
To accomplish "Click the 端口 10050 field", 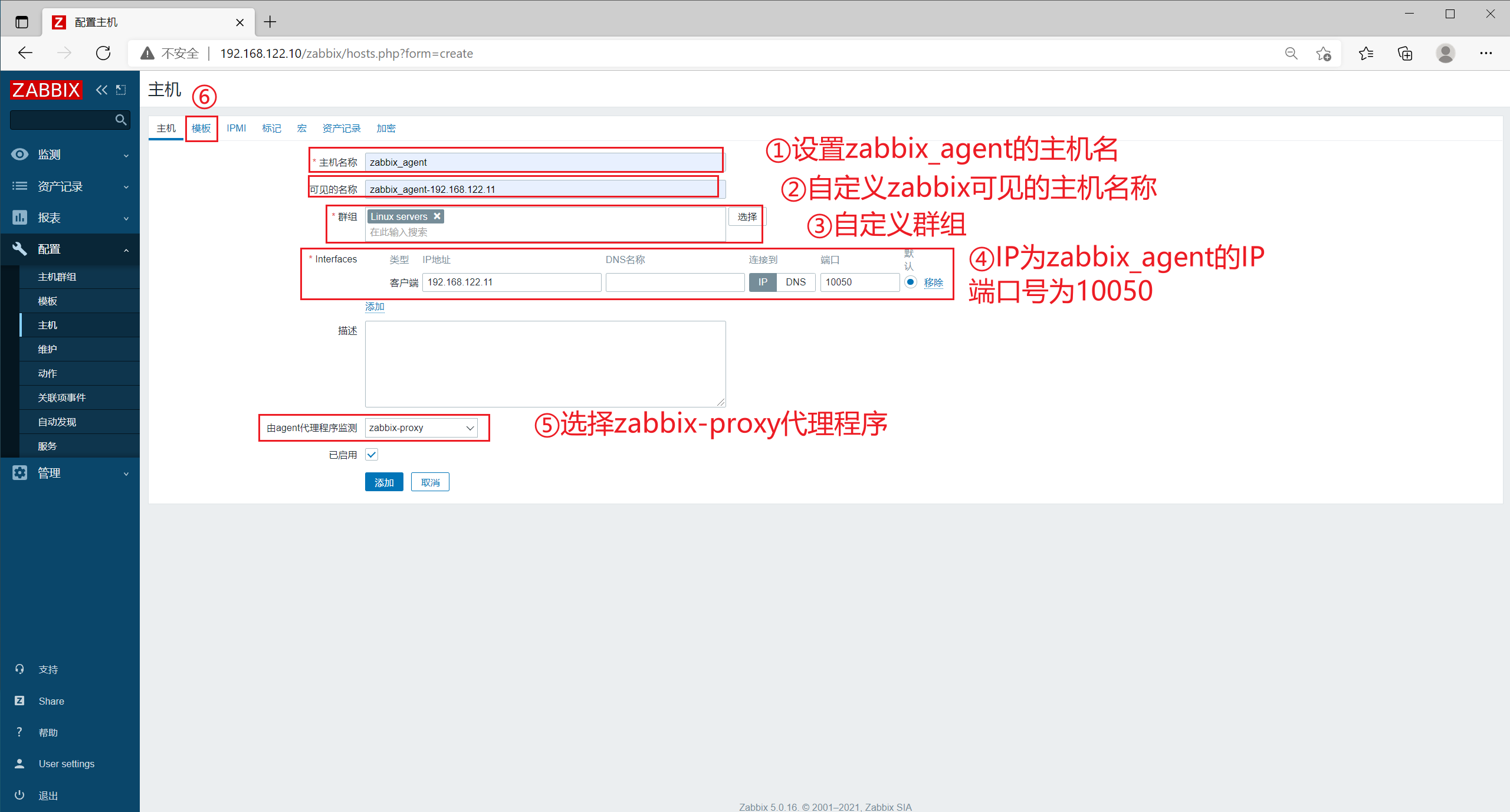I will (860, 282).
